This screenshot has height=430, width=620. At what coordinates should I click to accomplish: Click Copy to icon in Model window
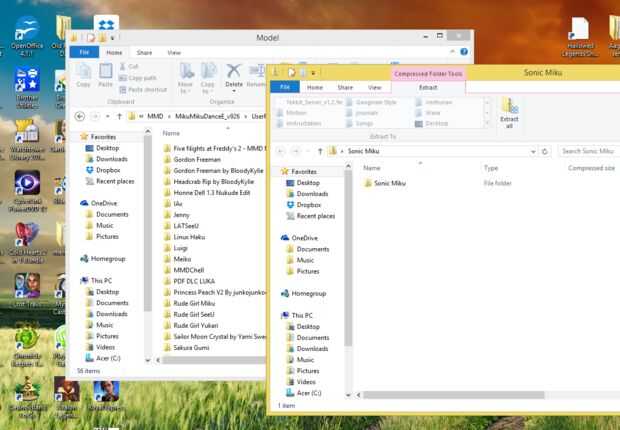tap(208, 78)
